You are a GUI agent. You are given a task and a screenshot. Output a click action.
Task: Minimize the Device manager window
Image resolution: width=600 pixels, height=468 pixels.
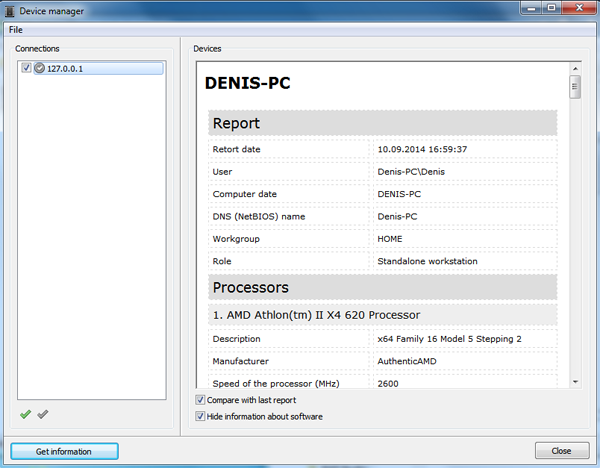click(x=532, y=8)
